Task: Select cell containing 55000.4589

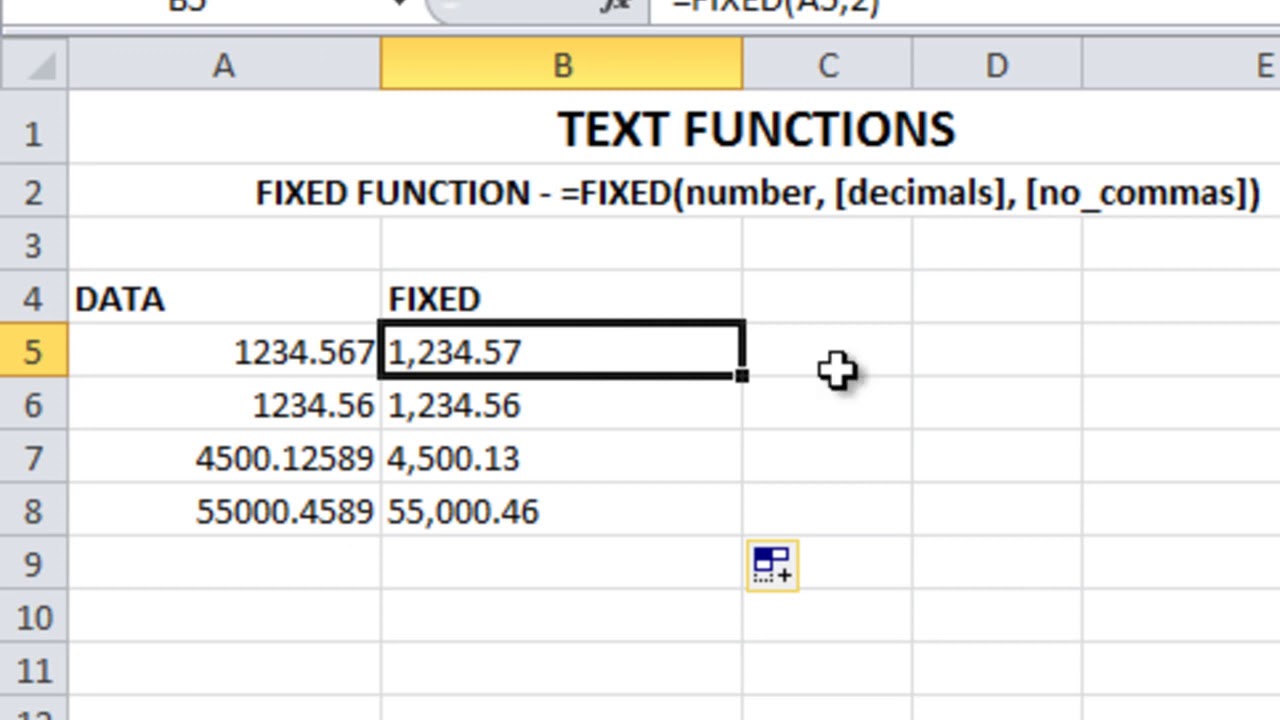Action: [x=224, y=510]
